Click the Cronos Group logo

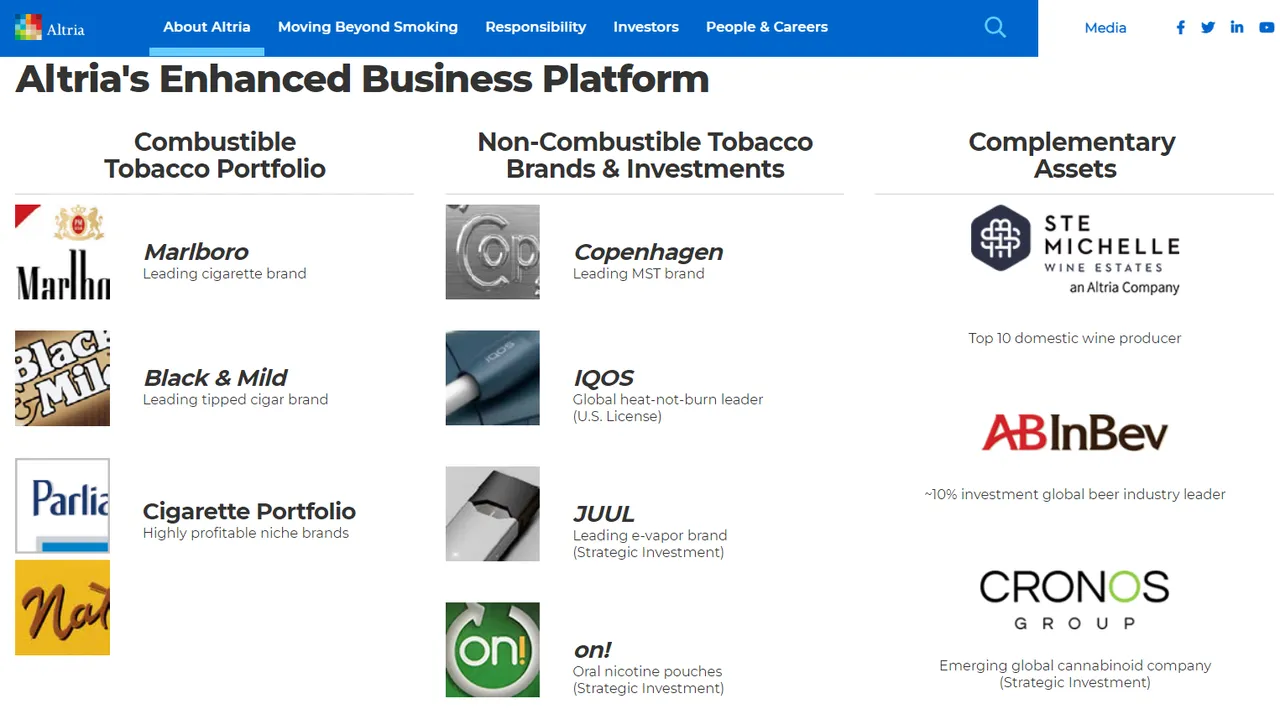[1075, 600]
